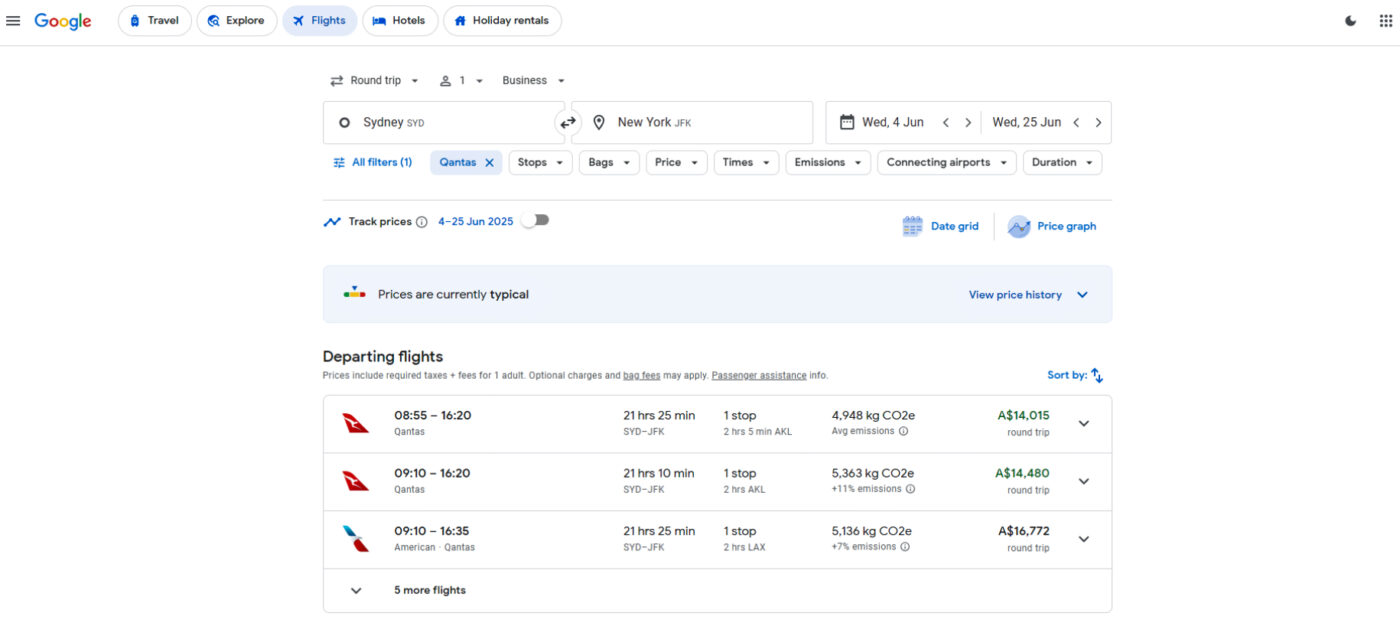Open the Times filter dropdown
This screenshot has height=623, width=1400.
click(x=746, y=163)
